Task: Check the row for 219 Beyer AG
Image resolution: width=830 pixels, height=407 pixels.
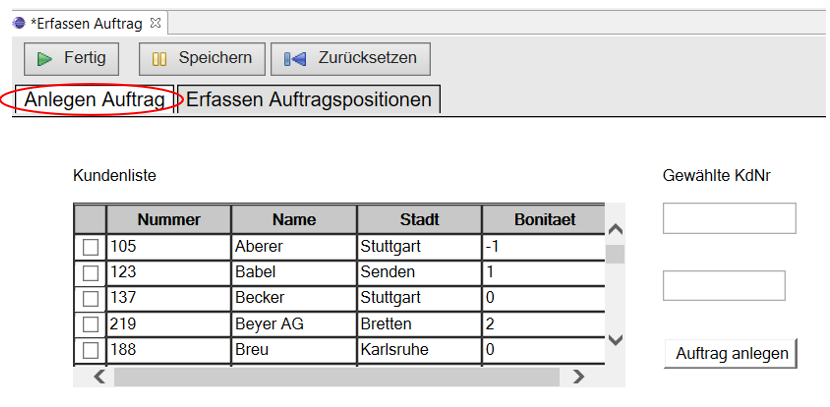Action: 91,324
